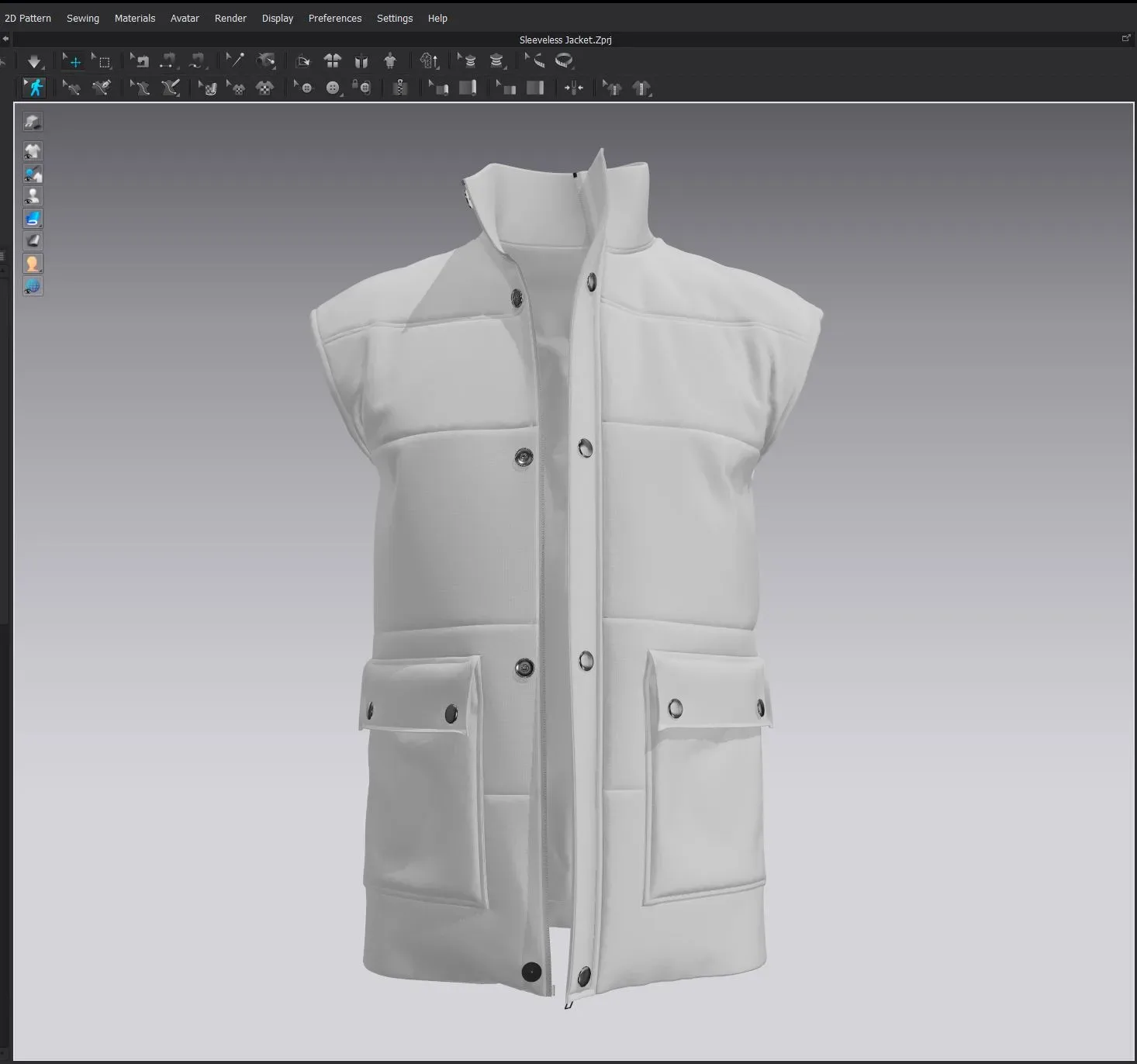This screenshot has width=1137, height=1064.
Task: Open the Help menu
Action: [437, 18]
